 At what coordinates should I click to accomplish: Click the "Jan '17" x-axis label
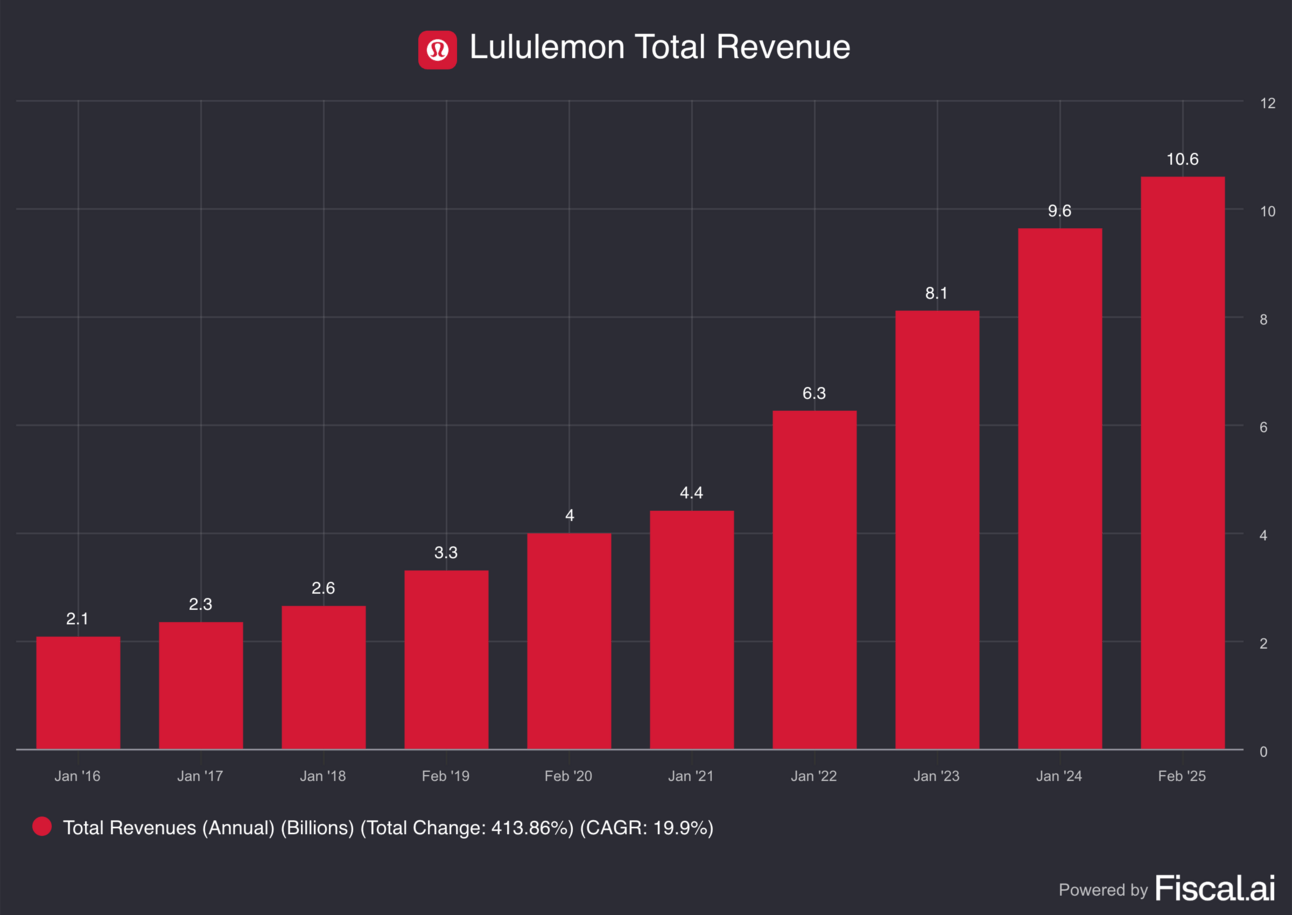[201, 776]
